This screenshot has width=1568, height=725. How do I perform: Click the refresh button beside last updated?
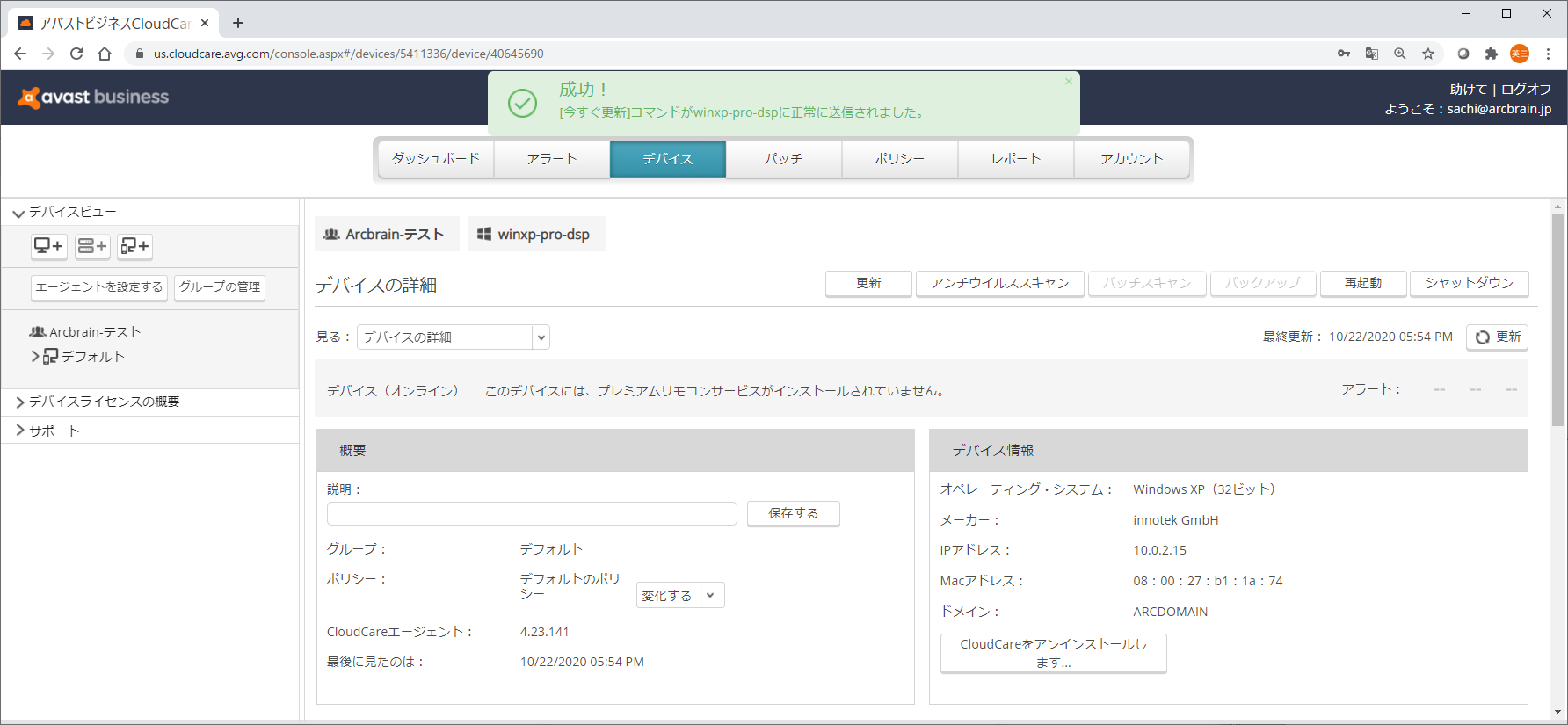[1497, 337]
